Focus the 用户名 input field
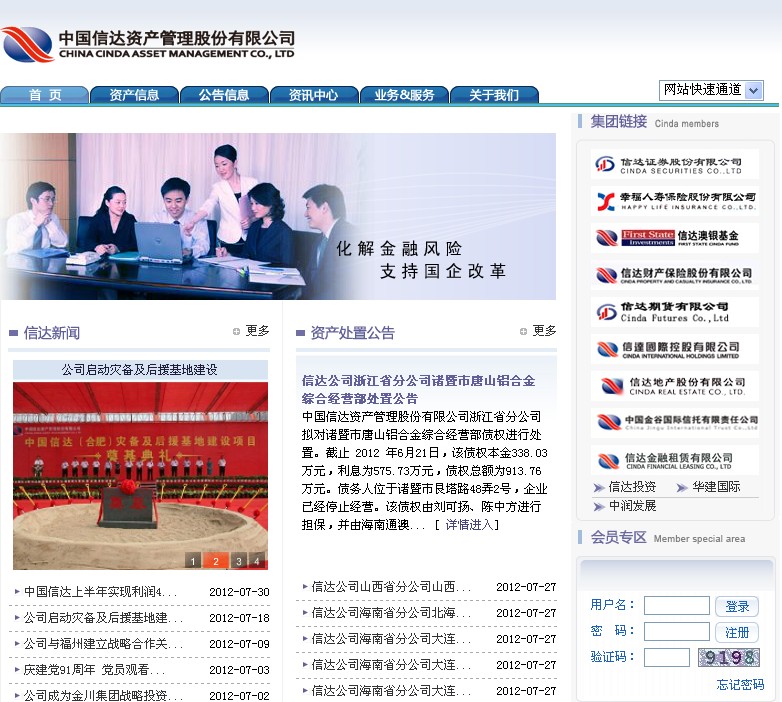Viewport: 782px width, 702px height. (x=676, y=606)
